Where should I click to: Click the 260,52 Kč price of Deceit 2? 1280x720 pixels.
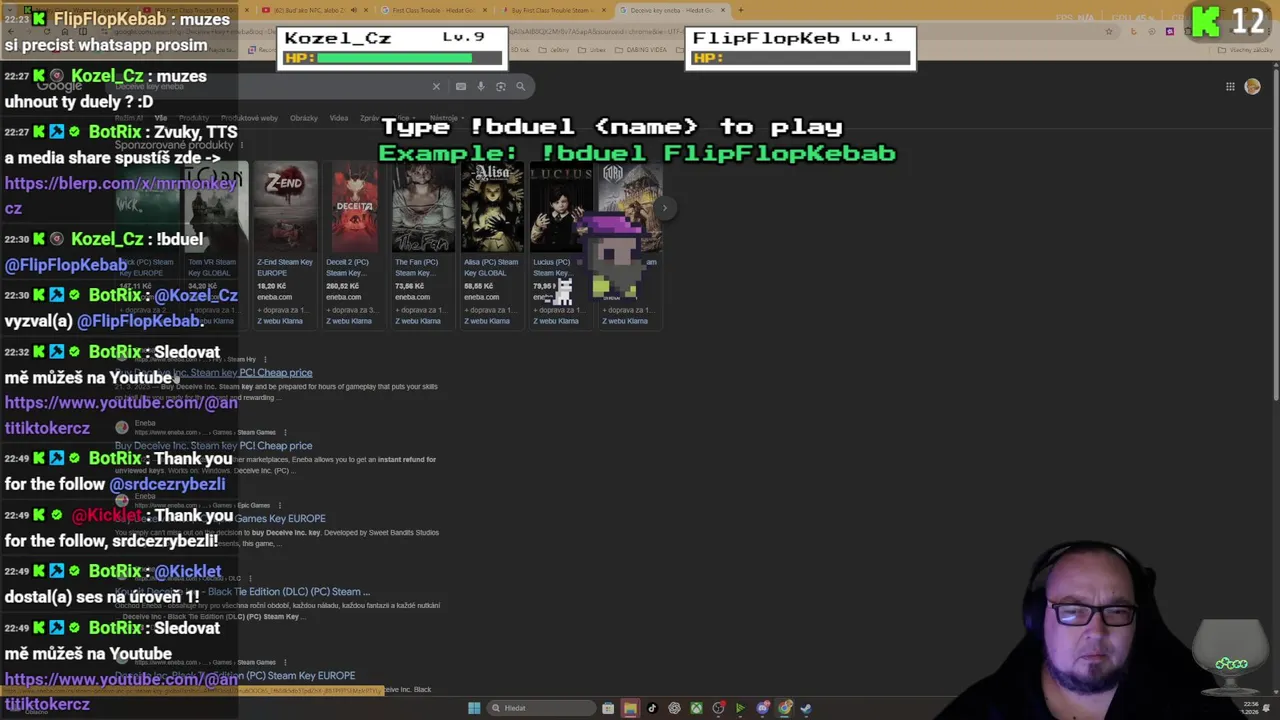(x=343, y=286)
